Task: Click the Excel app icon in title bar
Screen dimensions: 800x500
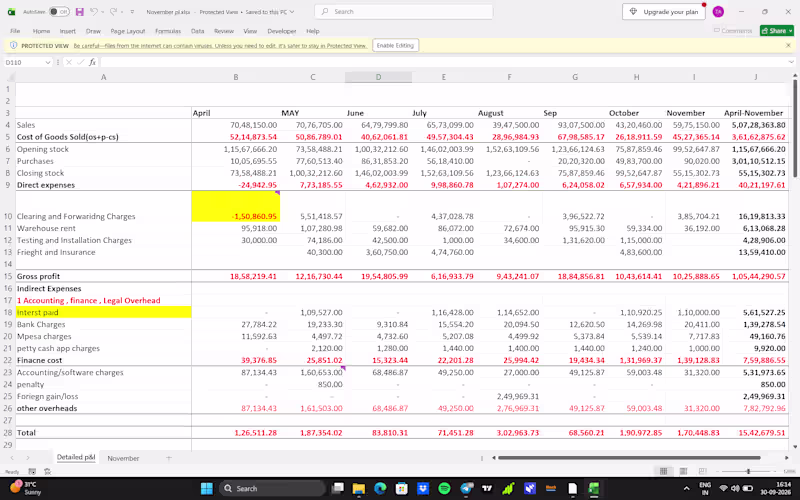Action: pos(11,11)
